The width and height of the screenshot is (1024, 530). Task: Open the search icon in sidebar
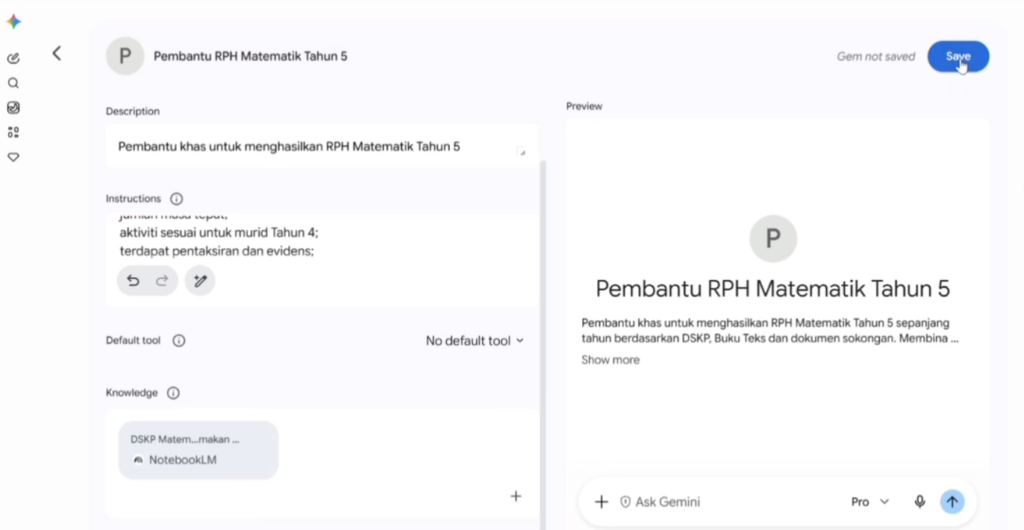coord(13,83)
